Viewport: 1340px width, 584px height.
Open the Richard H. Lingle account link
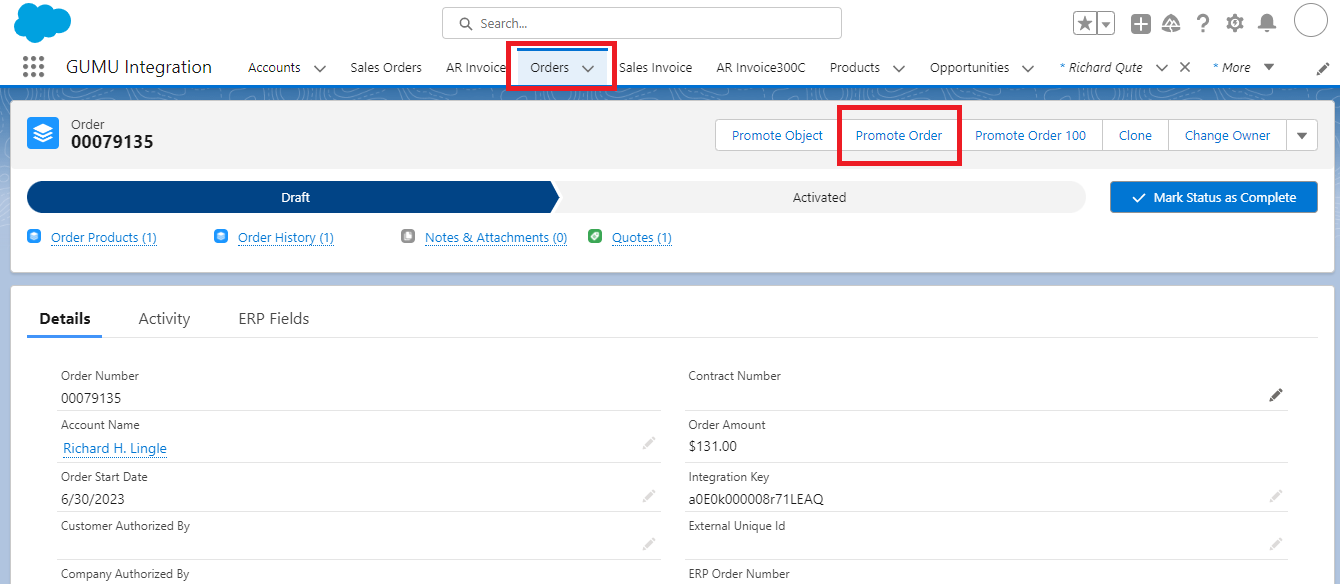115,448
